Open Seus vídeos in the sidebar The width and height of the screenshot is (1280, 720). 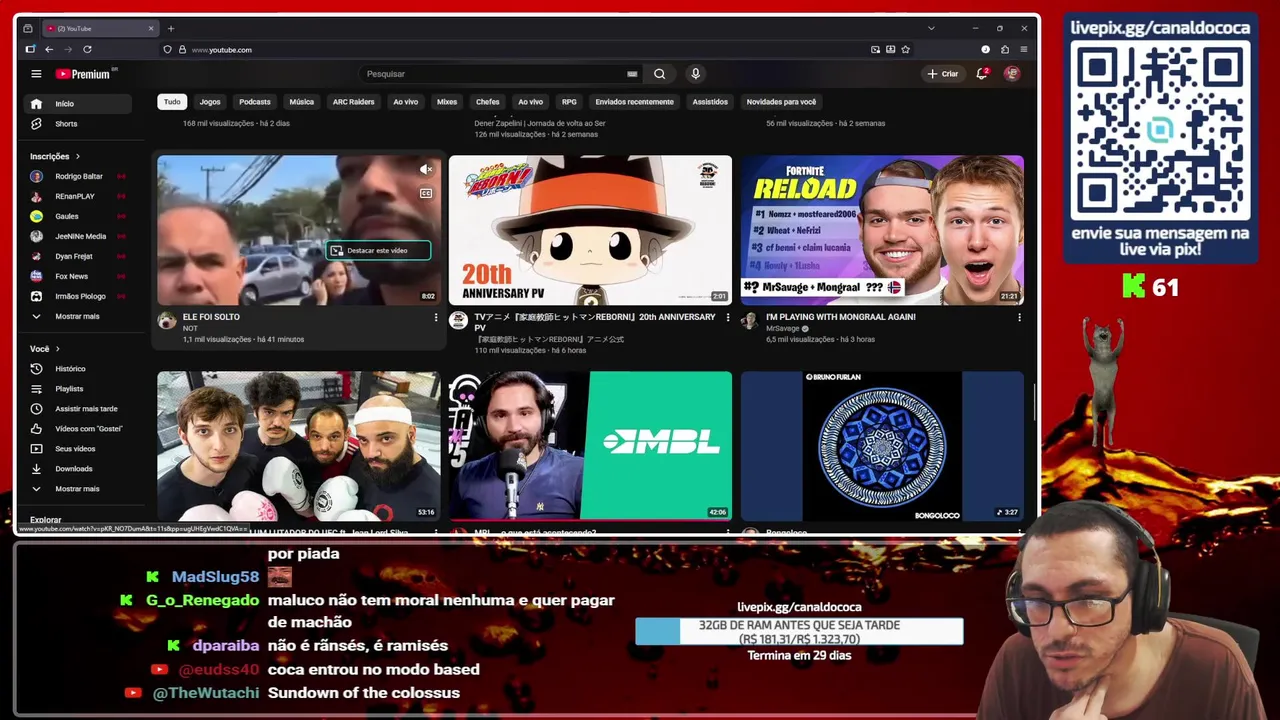click(x=78, y=449)
